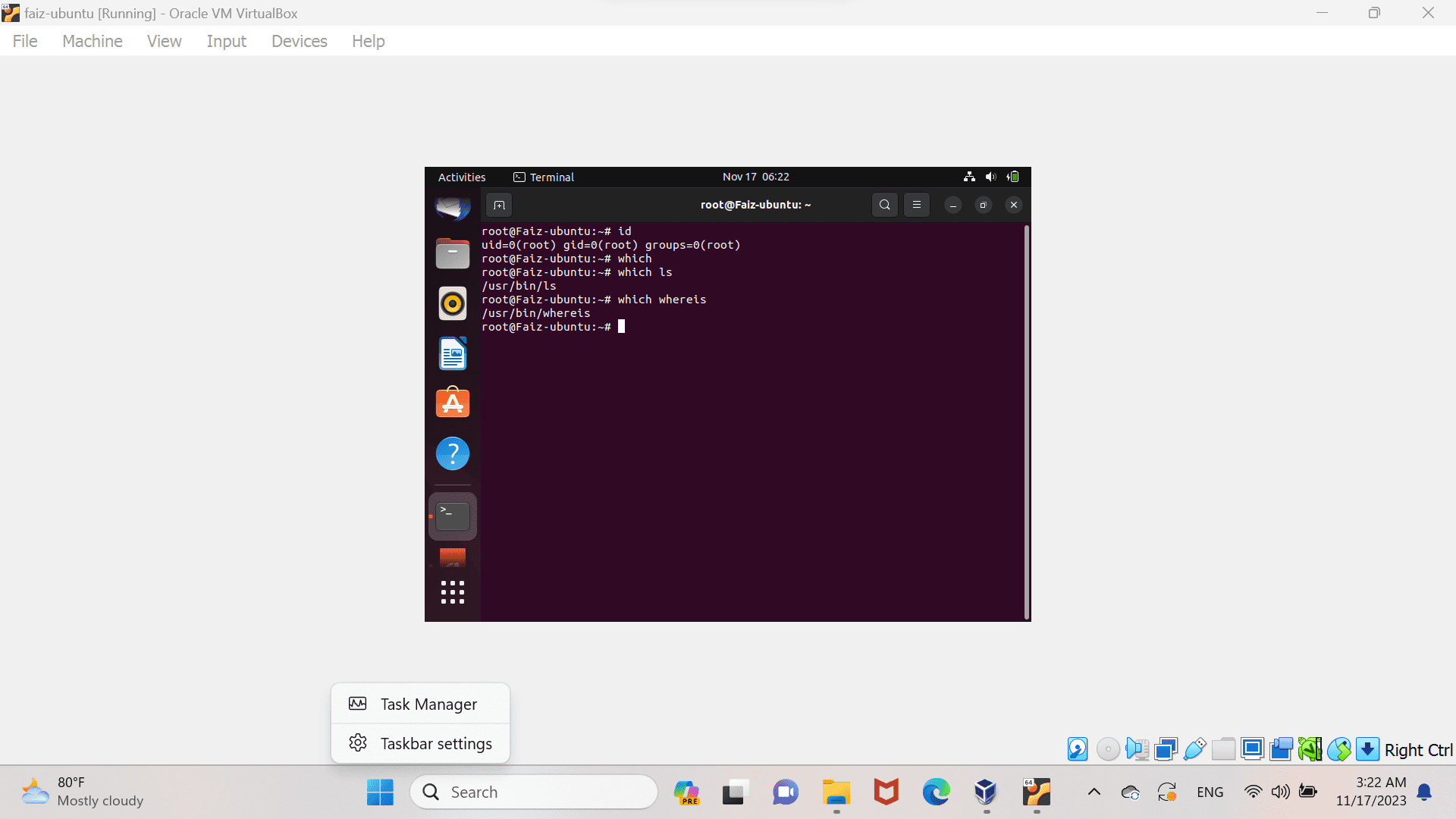
Task: Choose Taskbar settings from the context menu
Action: pyautogui.click(x=420, y=743)
